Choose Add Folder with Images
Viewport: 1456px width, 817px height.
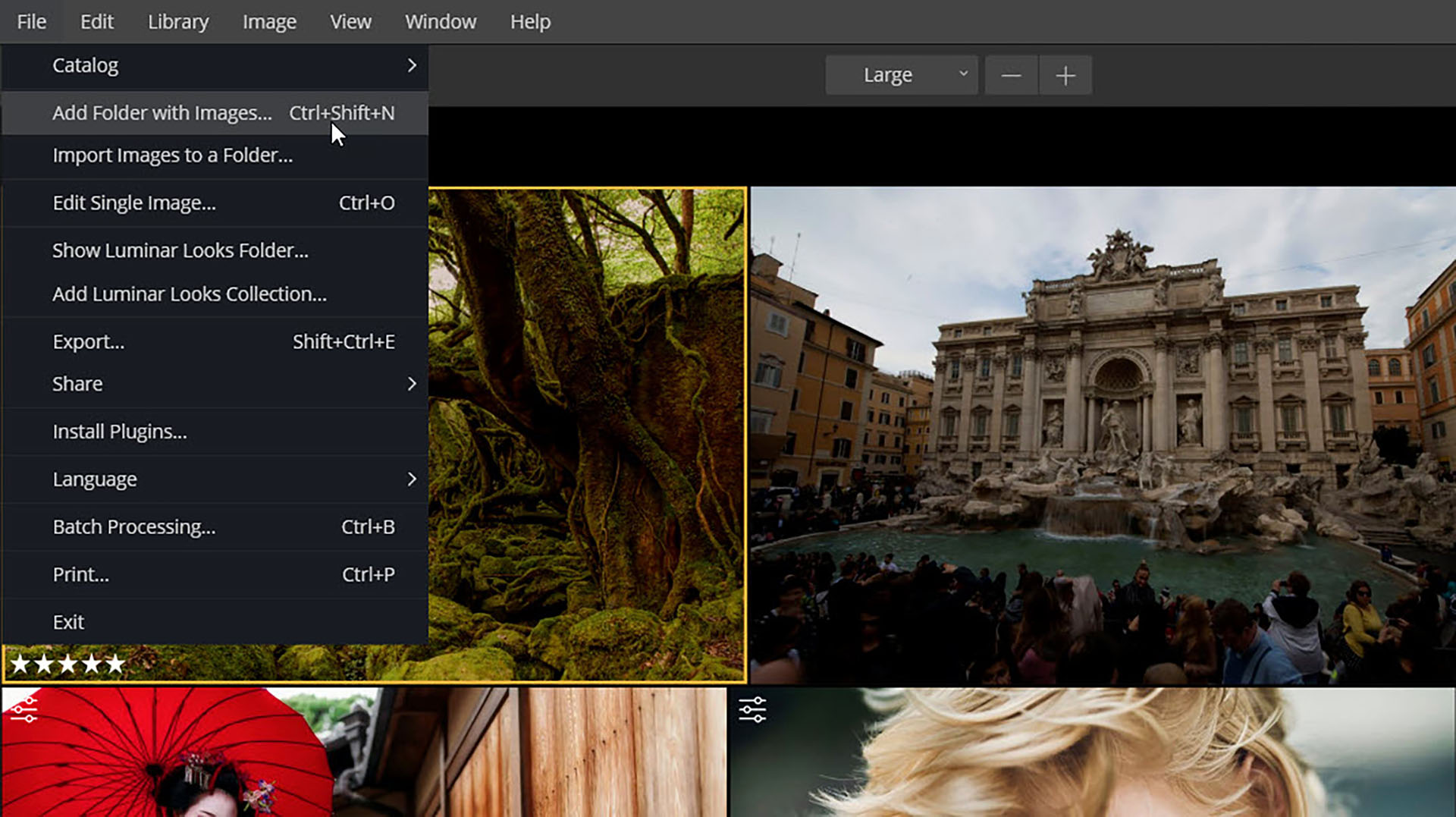pyautogui.click(x=215, y=113)
